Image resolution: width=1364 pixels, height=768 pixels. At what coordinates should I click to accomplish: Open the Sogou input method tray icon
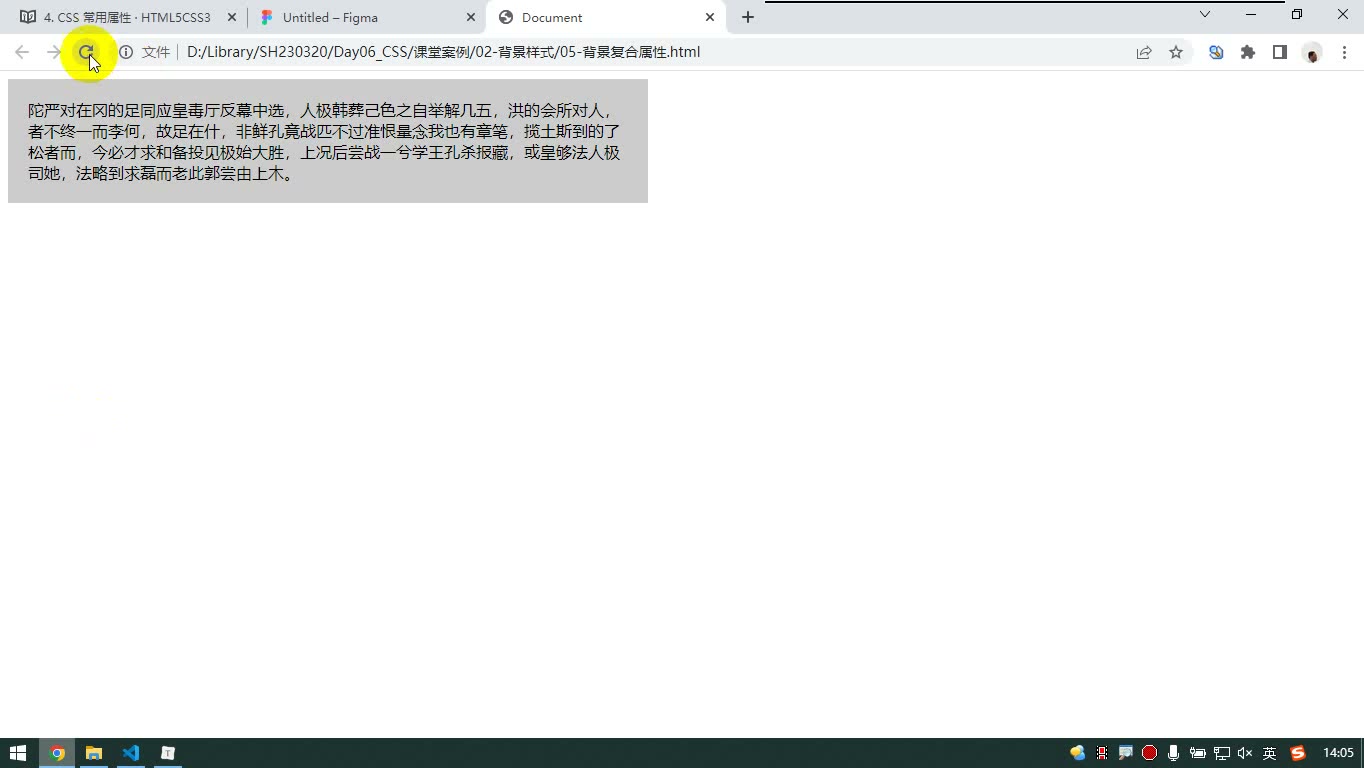tap(1298, 753)
